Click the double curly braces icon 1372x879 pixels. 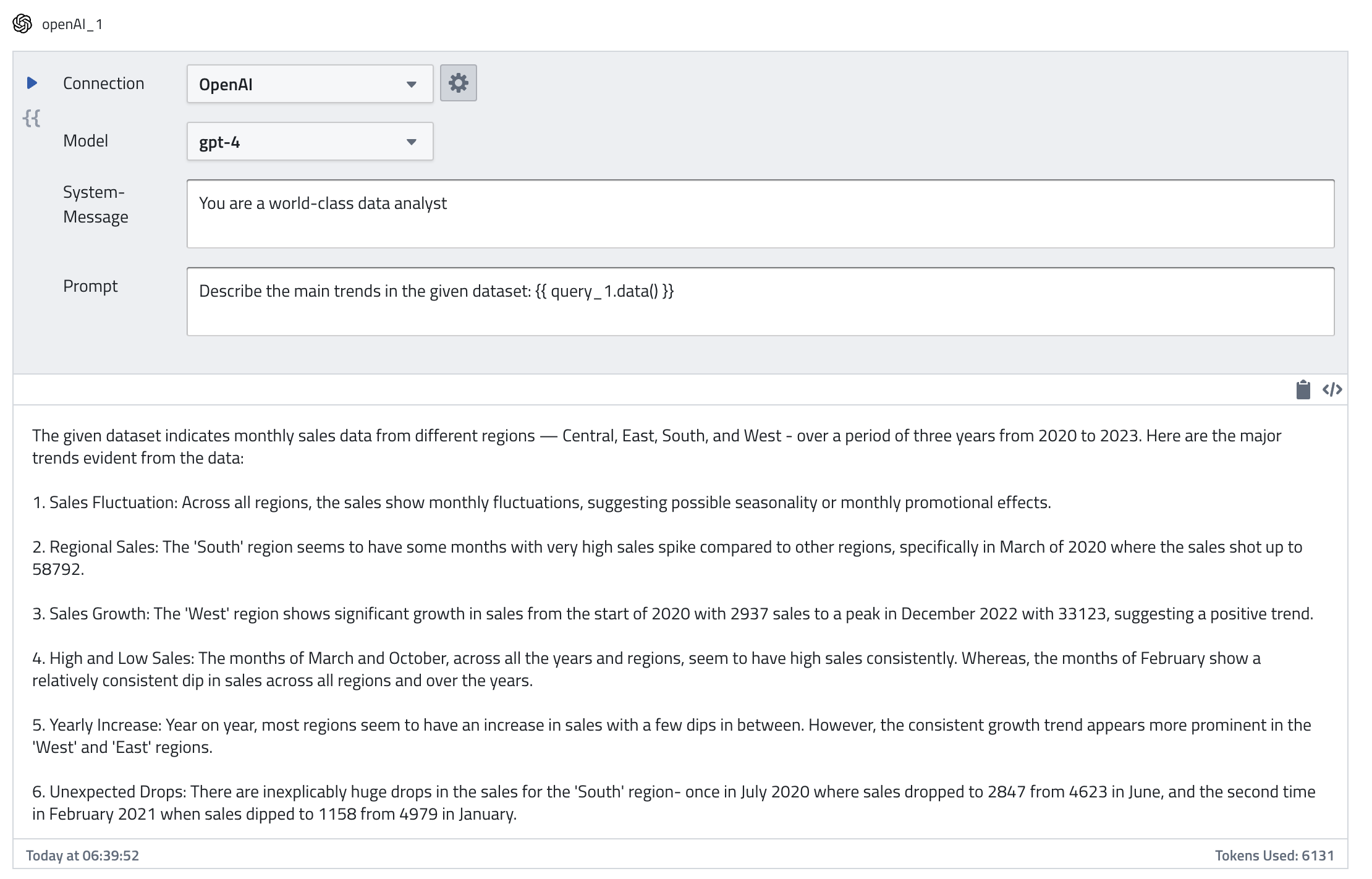coord(32,118)
